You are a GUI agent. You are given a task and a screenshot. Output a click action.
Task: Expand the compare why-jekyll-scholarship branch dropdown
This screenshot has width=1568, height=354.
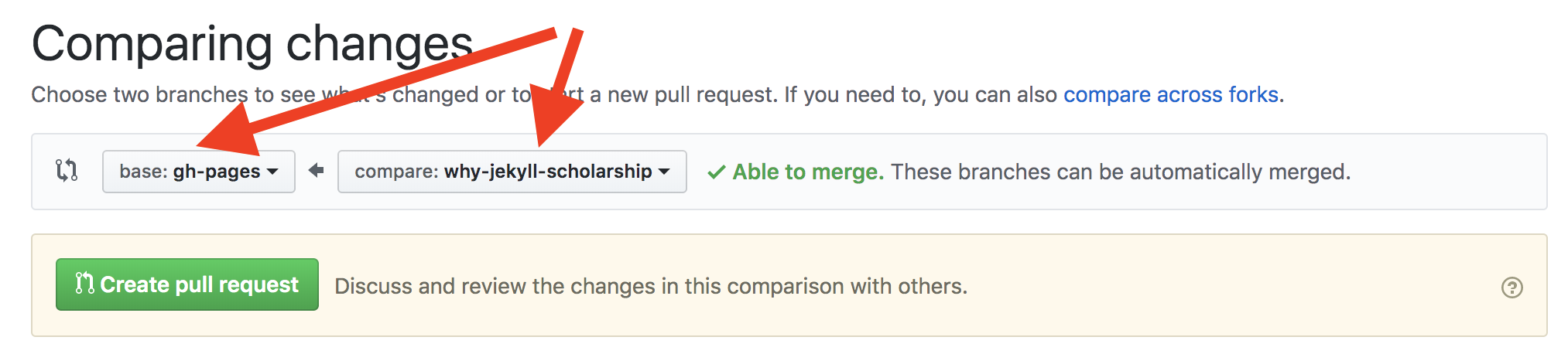coord(512,172)
